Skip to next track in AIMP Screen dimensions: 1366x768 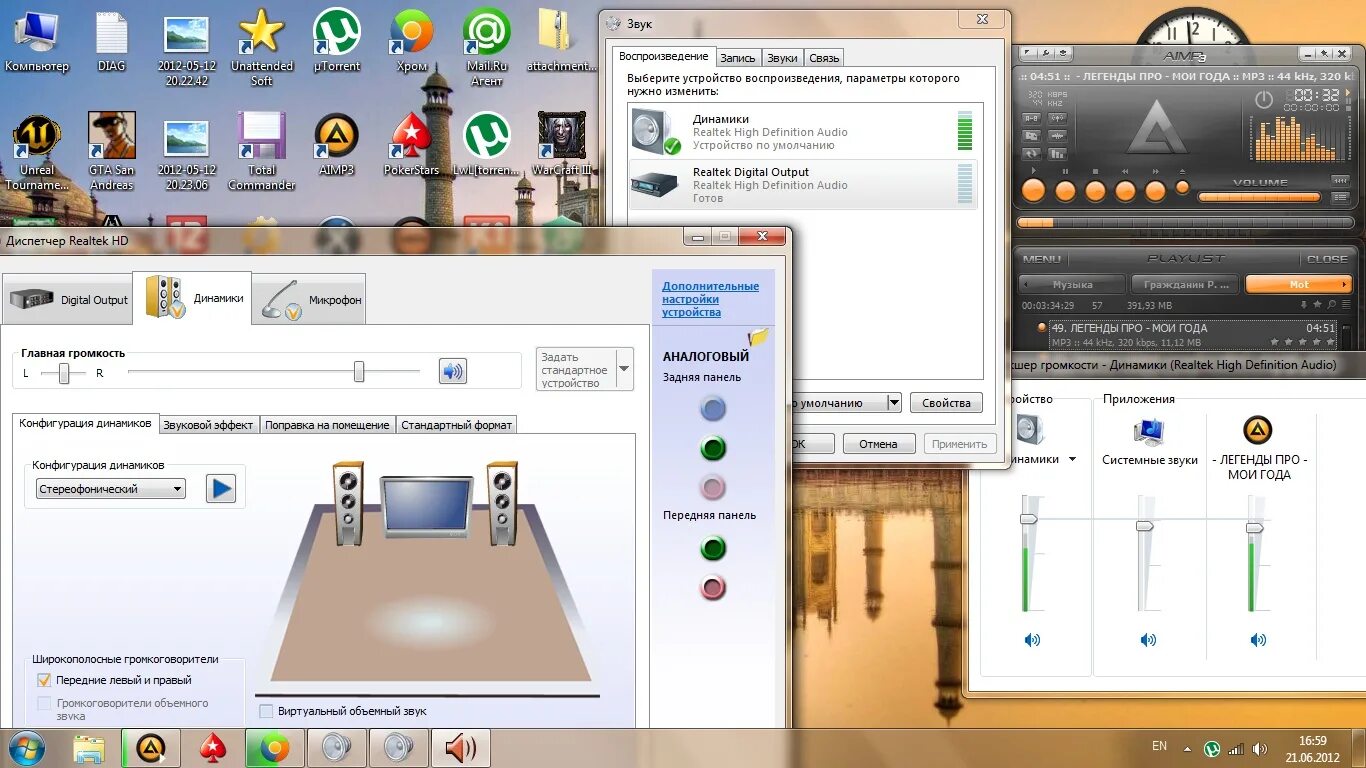coord(1155,191)
